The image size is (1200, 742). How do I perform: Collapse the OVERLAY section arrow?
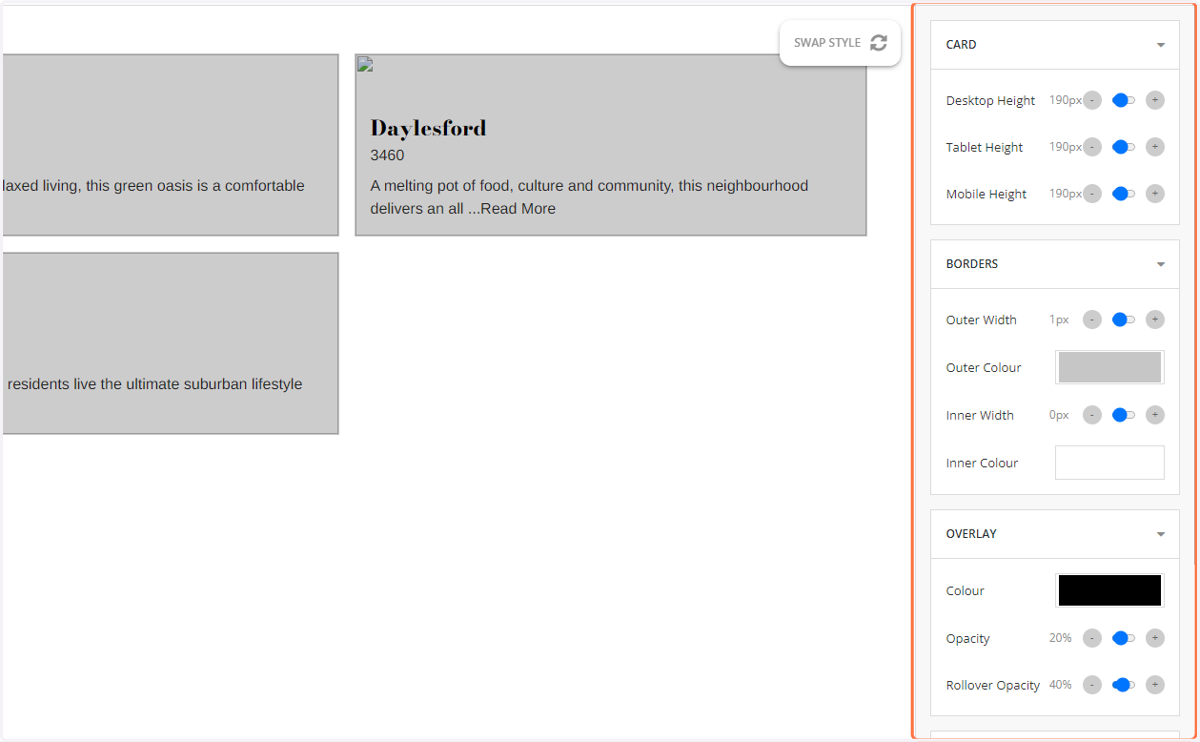[x=1161, y=535]
